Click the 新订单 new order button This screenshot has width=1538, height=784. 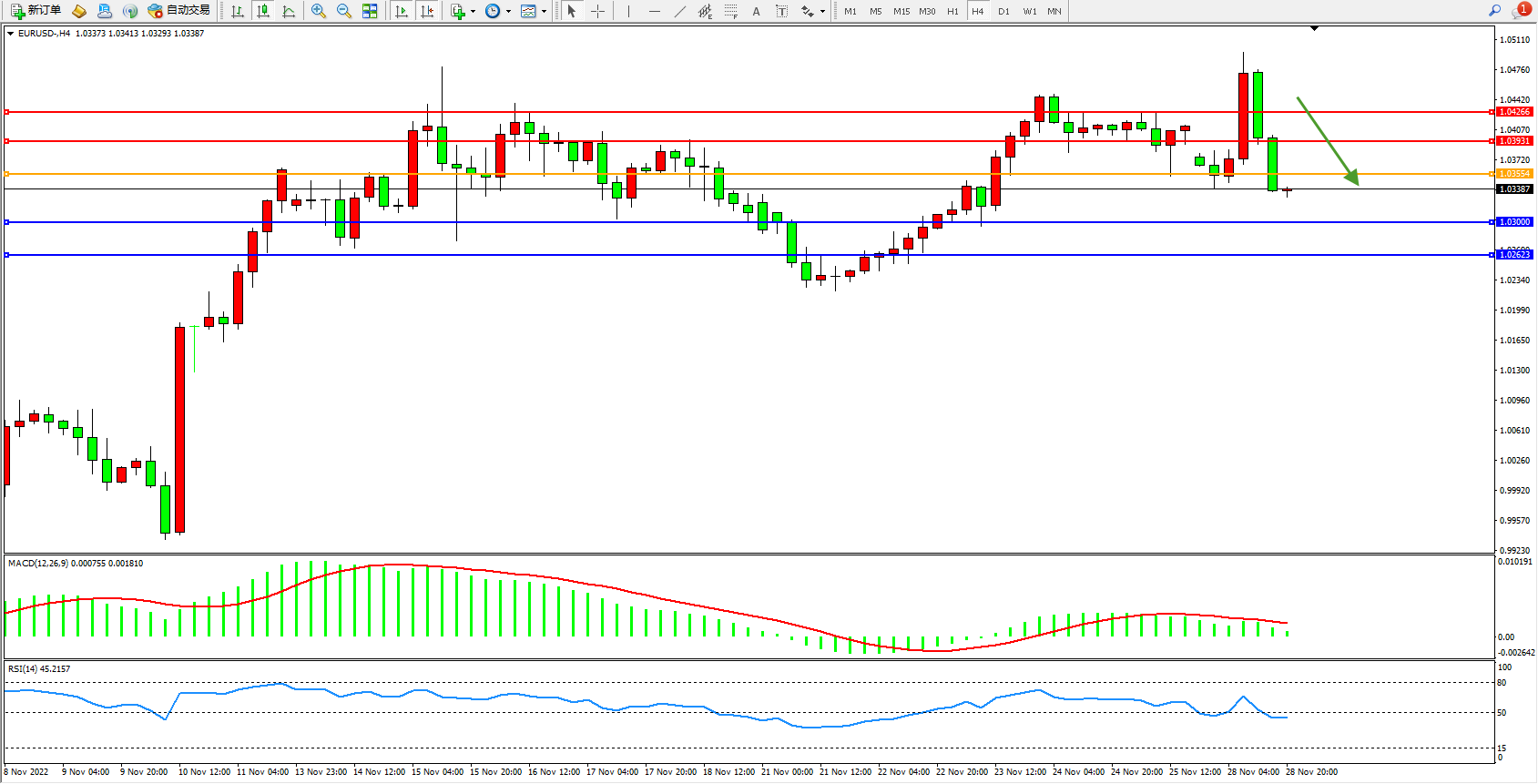[x=36, y=11]
